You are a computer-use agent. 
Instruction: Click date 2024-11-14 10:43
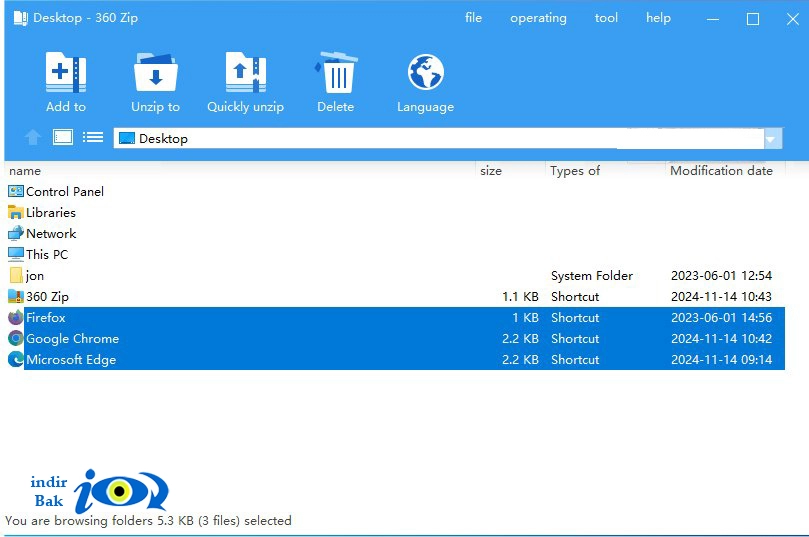[x=721, y=297]
